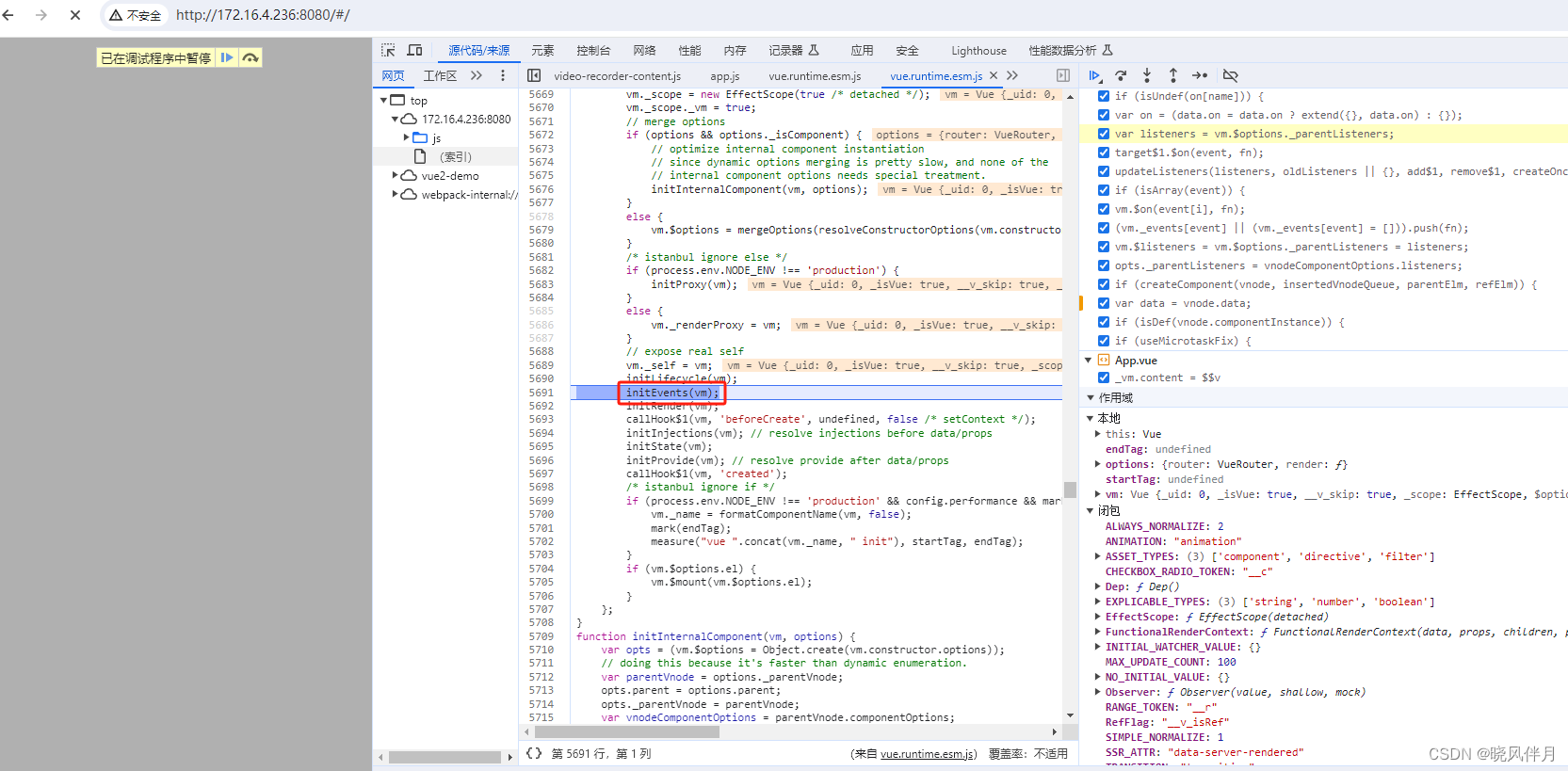Show more open file tabs chevron
This screenshot has width=1568, height=771.
pyautogui.click(x=1012, y=75)
